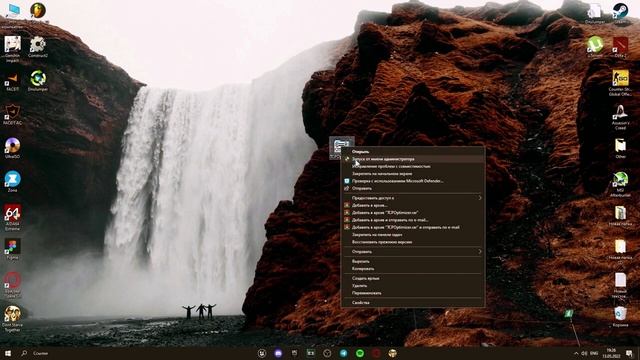Select the AIDA64 Extreme shortcut
640x360 pixels.
click(x=13, y=218)
